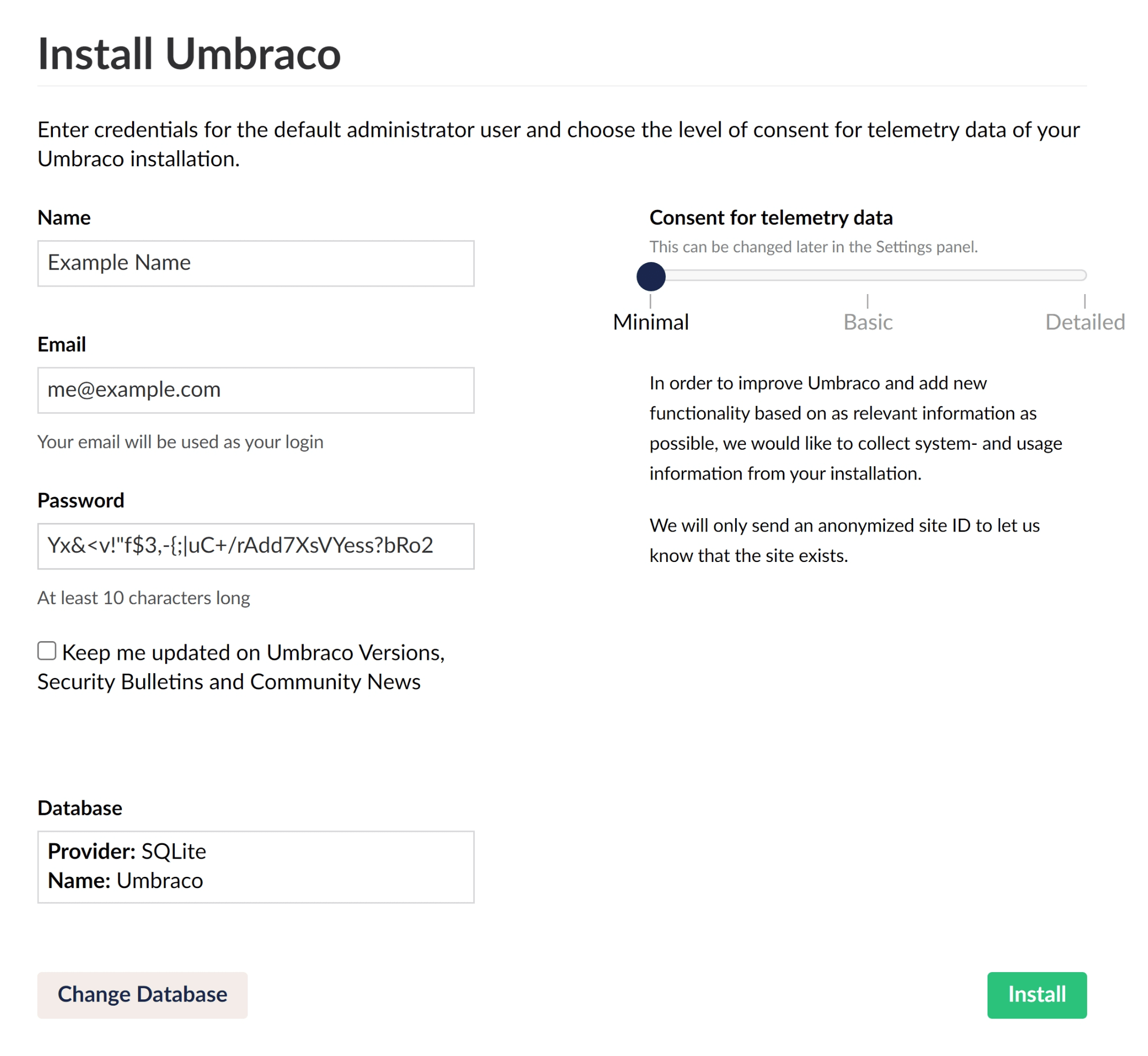Open the Change Database button
The height and width of the screenshot is (1056, 1148).
142,995
